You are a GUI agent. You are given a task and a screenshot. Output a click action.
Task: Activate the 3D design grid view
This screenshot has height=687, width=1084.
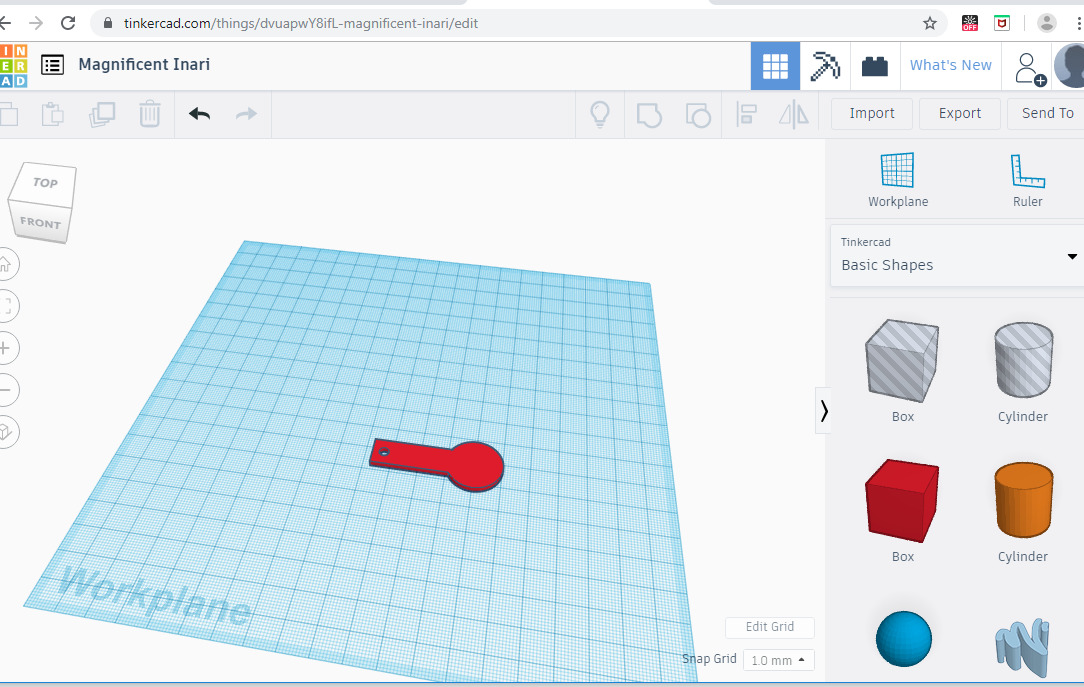pyautogui.click(x=775, y=66)
